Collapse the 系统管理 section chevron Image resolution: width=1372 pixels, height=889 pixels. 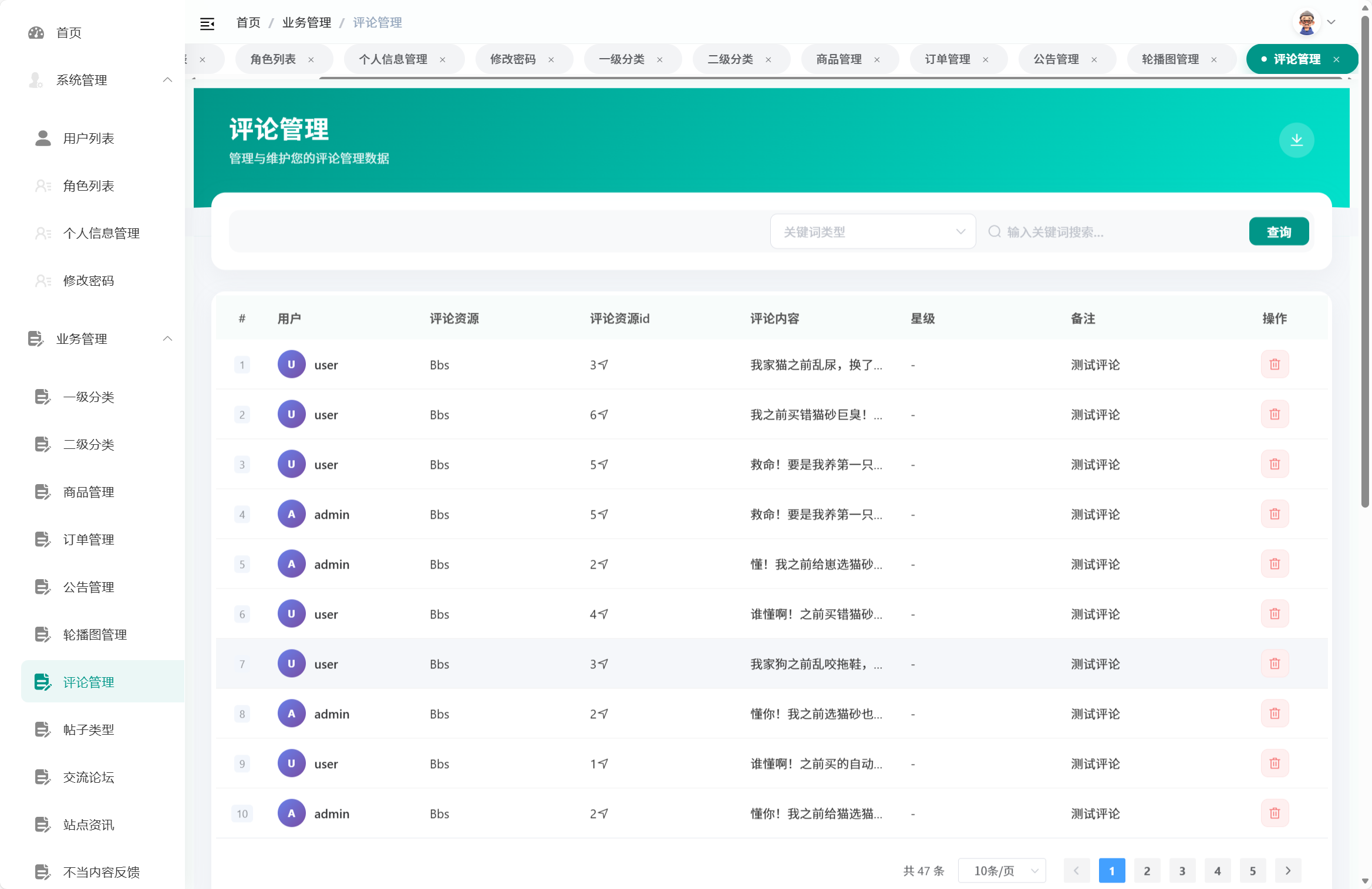pyautogui.click(x=168, y=80)
